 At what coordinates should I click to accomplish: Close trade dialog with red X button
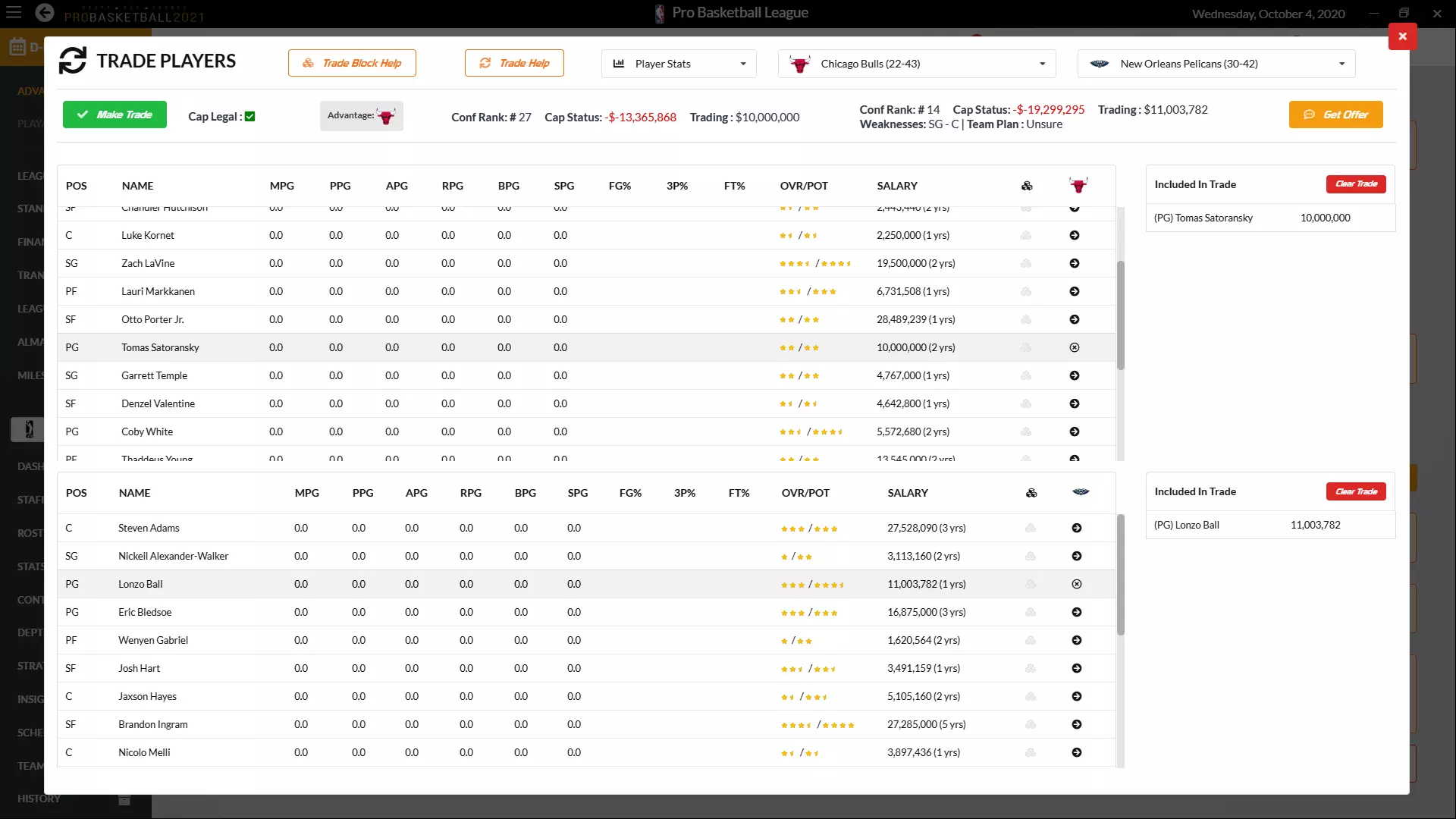pos(1402,36)
